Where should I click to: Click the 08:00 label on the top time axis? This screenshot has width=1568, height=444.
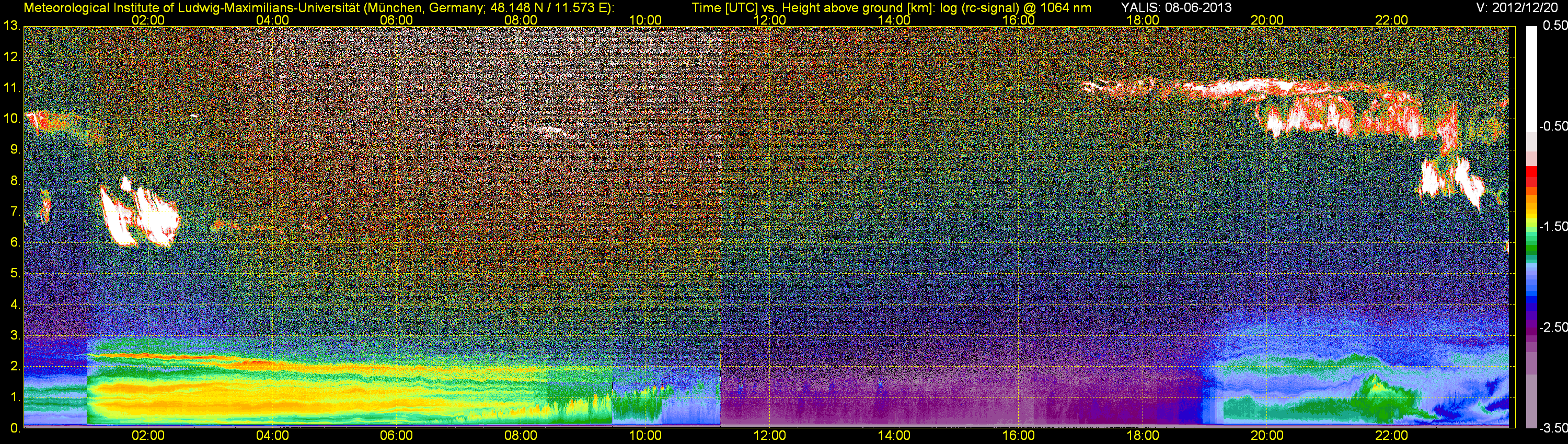tap(521, 20)
